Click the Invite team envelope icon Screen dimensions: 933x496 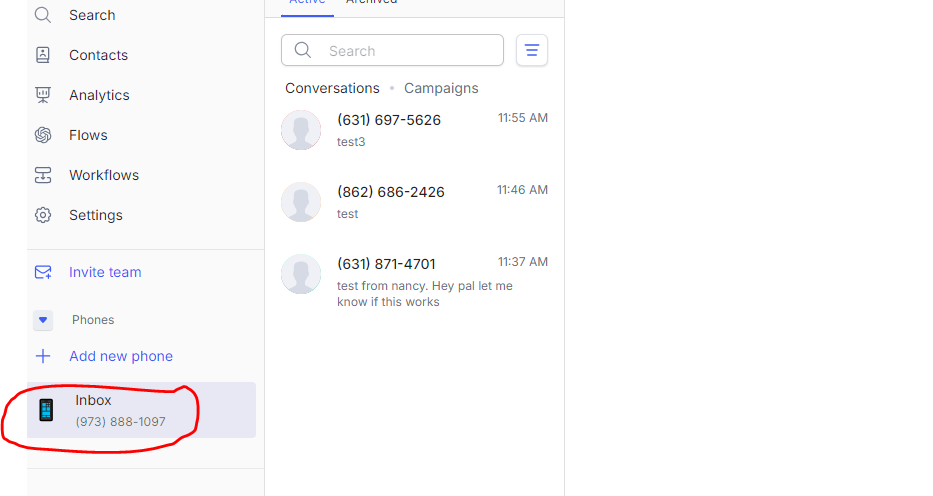43,272
